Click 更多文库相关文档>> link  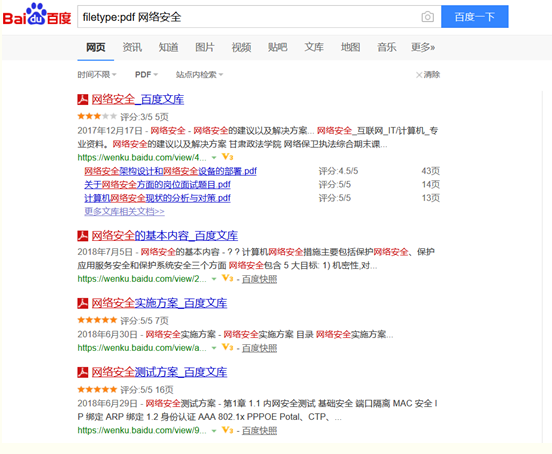(x=124, y=212)
